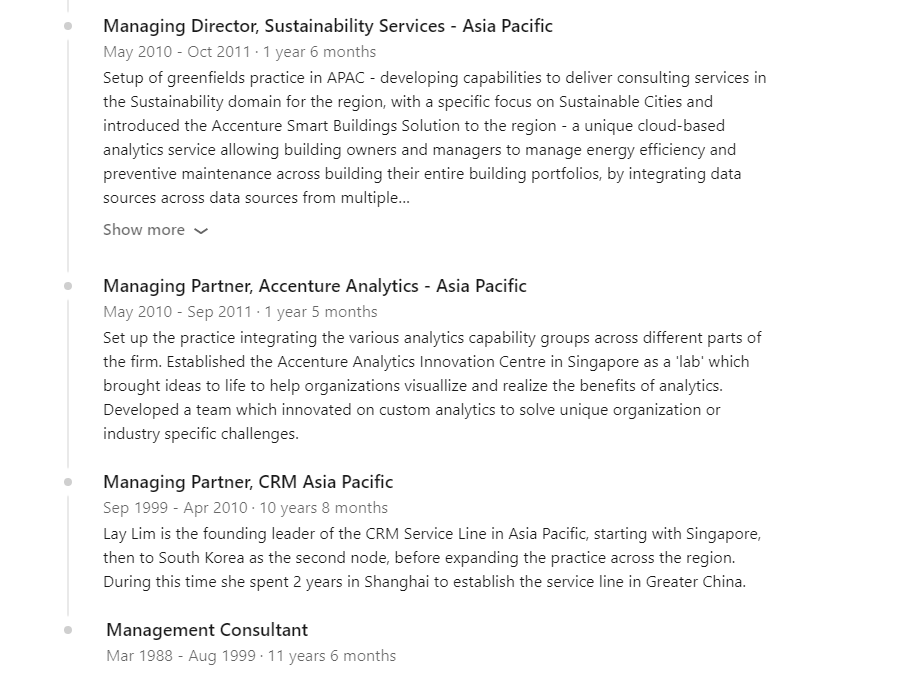Open Managing Director, Sustainability Services title
Image resolution: width=919 pixels, height=681 pixels.
[328, 26]
